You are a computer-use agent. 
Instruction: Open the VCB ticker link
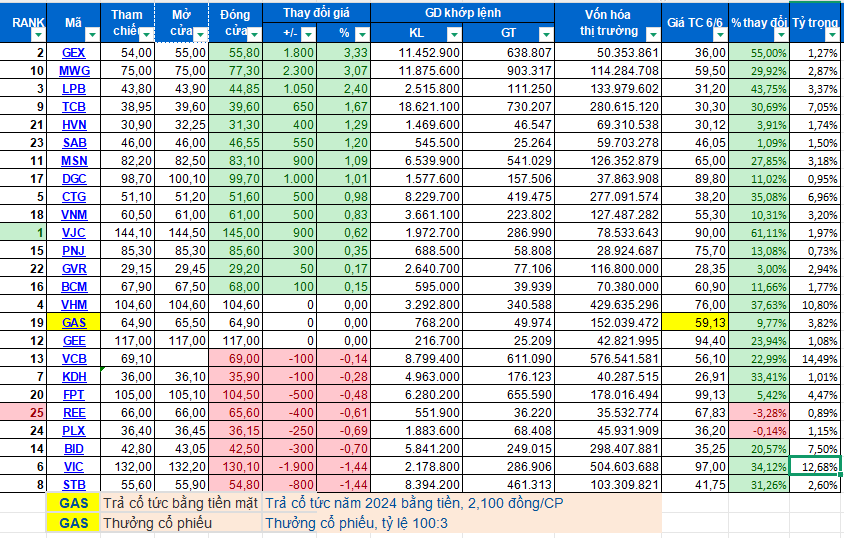pos(74,359)
